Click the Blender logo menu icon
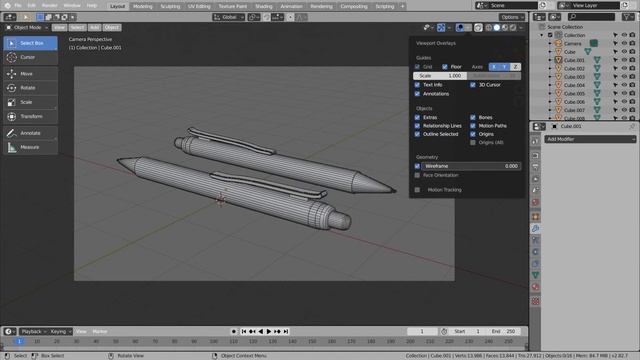The width and height of the screenshot is (640, 360). [7, 6]
